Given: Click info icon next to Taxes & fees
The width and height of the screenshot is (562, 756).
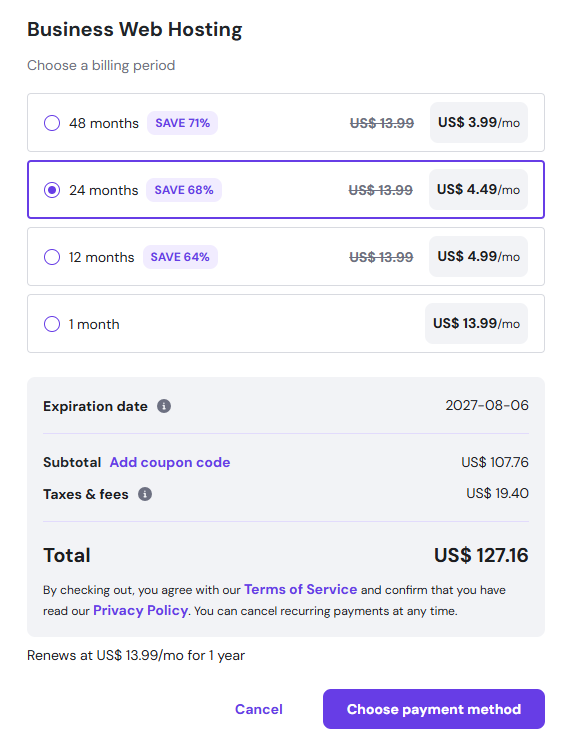Looking at the screenshot, I should pyautogui.click(x=145, y=494).
